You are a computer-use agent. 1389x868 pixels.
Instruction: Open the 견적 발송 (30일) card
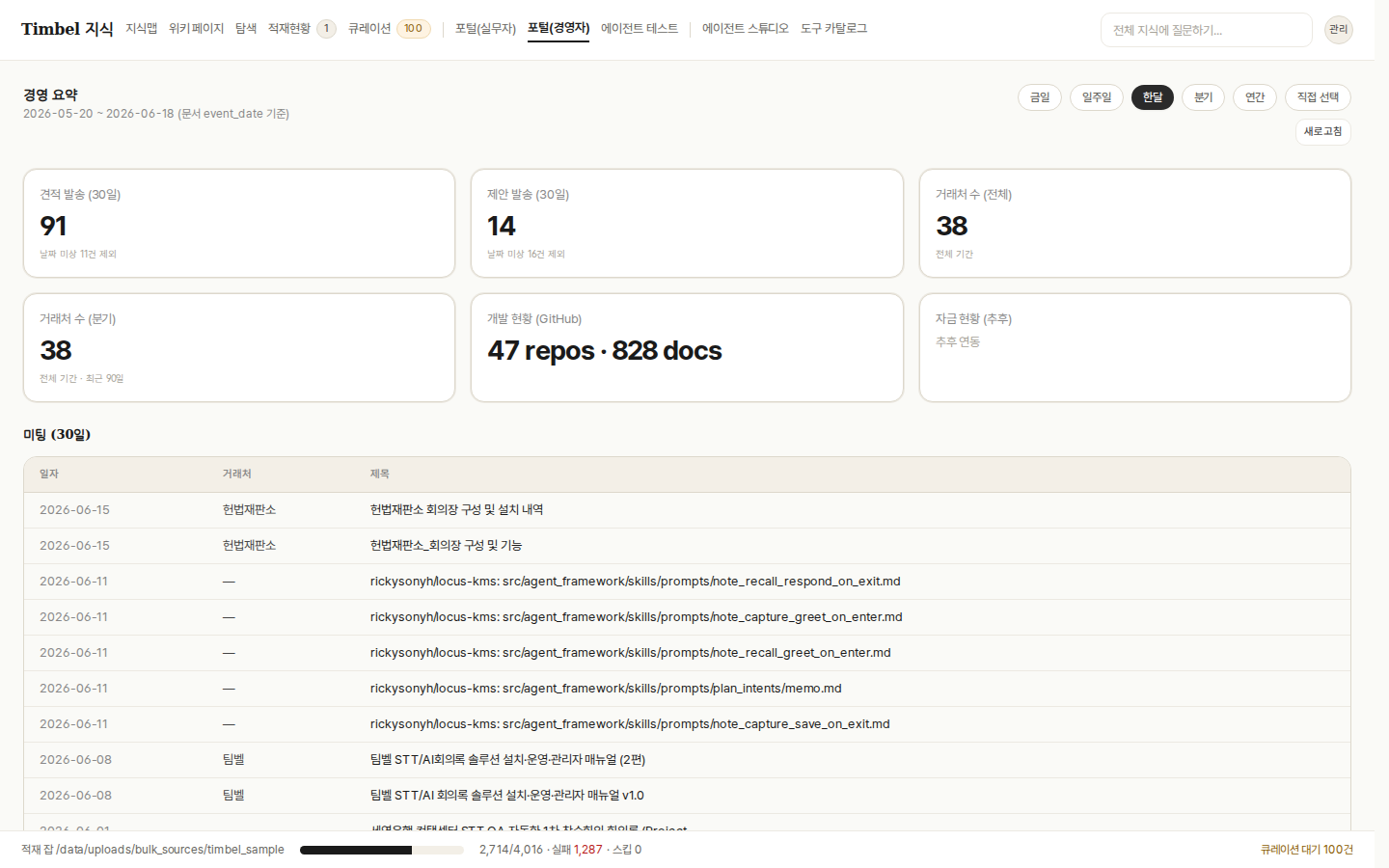tap(239, 224)
